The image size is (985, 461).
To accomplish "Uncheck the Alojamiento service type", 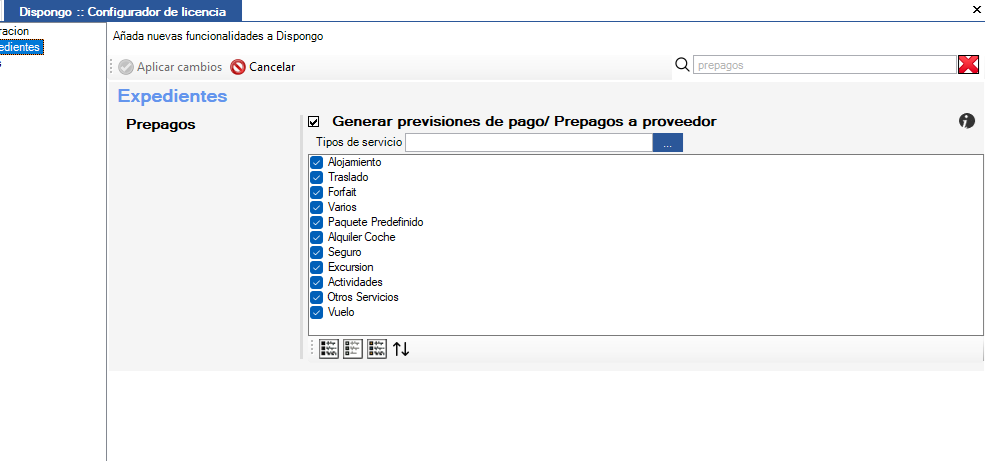I will (x=317, y=162).
